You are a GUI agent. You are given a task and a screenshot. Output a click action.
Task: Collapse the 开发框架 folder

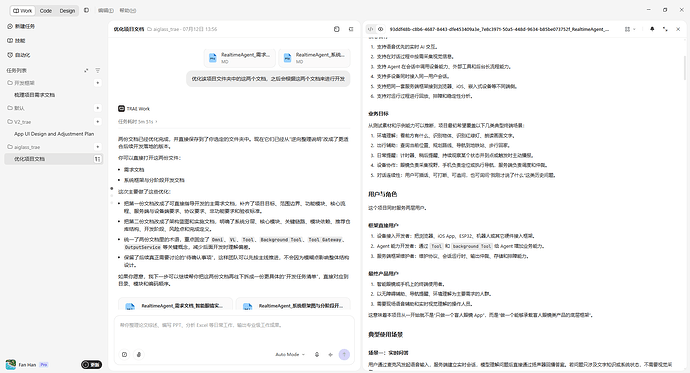[21, 83]
